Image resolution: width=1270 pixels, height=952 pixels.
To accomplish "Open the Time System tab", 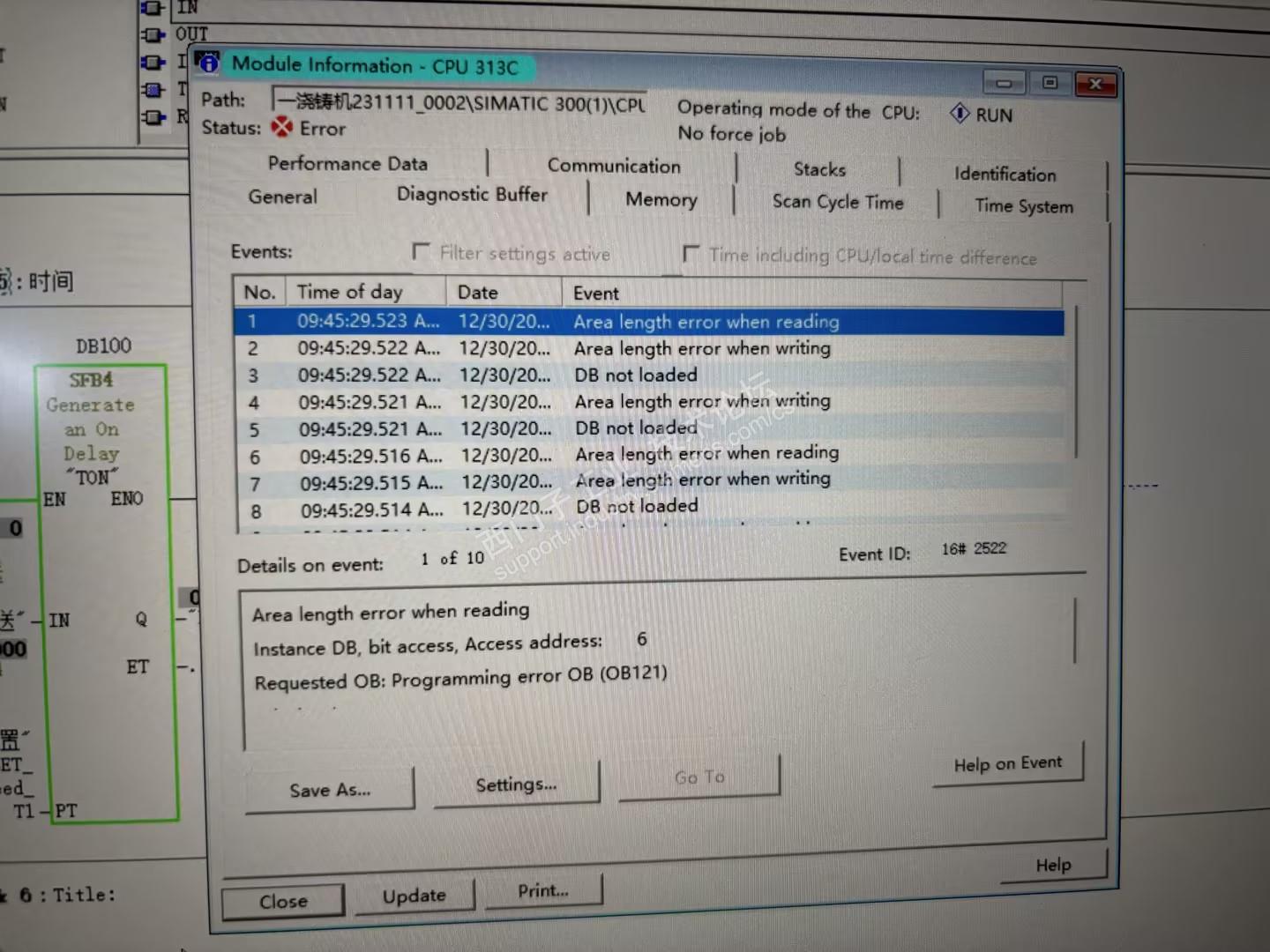I will tap(1024, 206).
